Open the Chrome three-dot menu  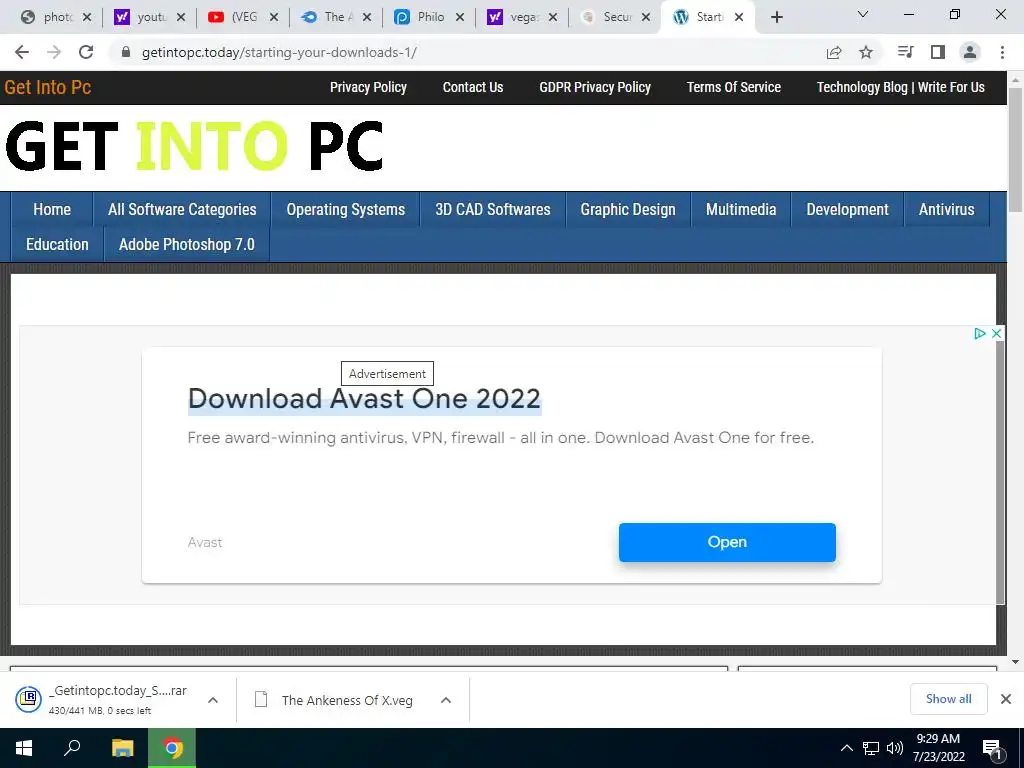coord(1002,52)
